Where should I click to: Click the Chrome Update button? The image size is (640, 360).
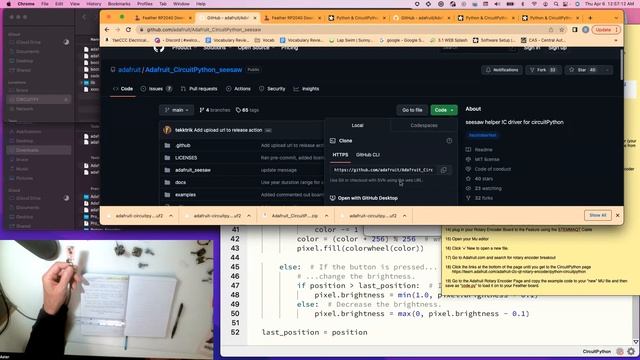[606, 30]
